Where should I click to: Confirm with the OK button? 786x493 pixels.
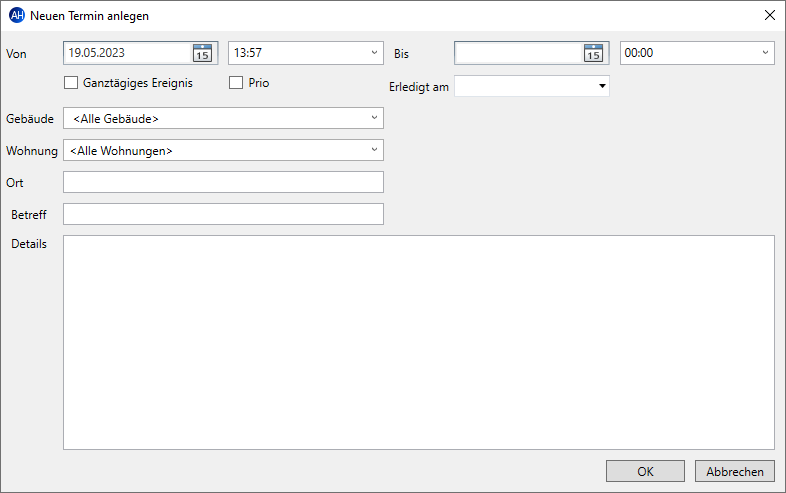[645, 471]
